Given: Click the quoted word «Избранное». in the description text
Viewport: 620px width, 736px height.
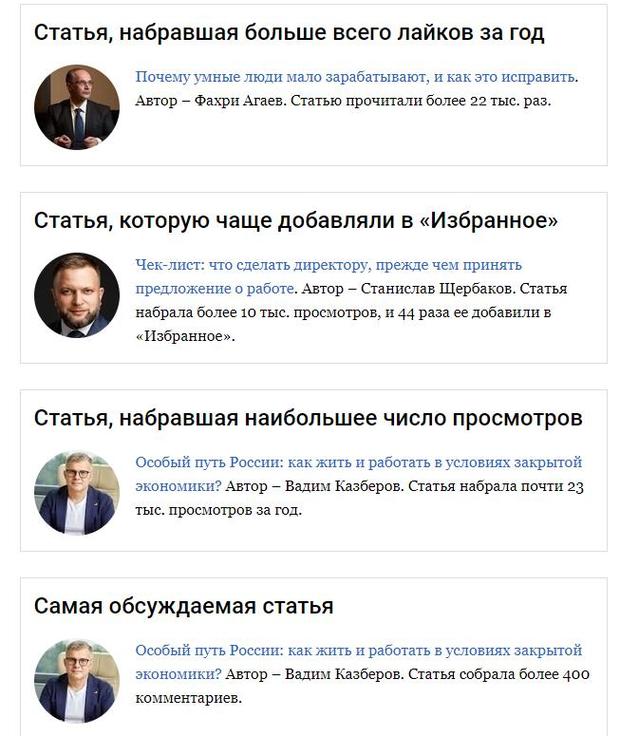Looking at the screenshot, I should [x=185, y=336].
